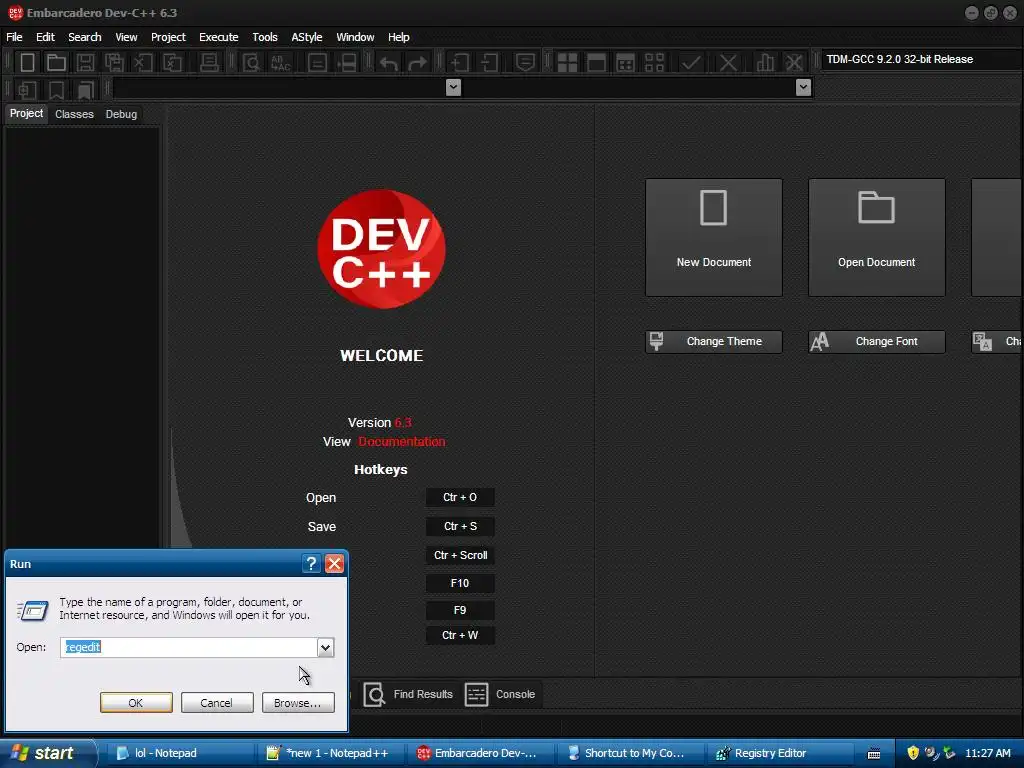Click the Undo arrow toolbar icon
Viewport: 1024px width, 768px height.
pos(389,63)
